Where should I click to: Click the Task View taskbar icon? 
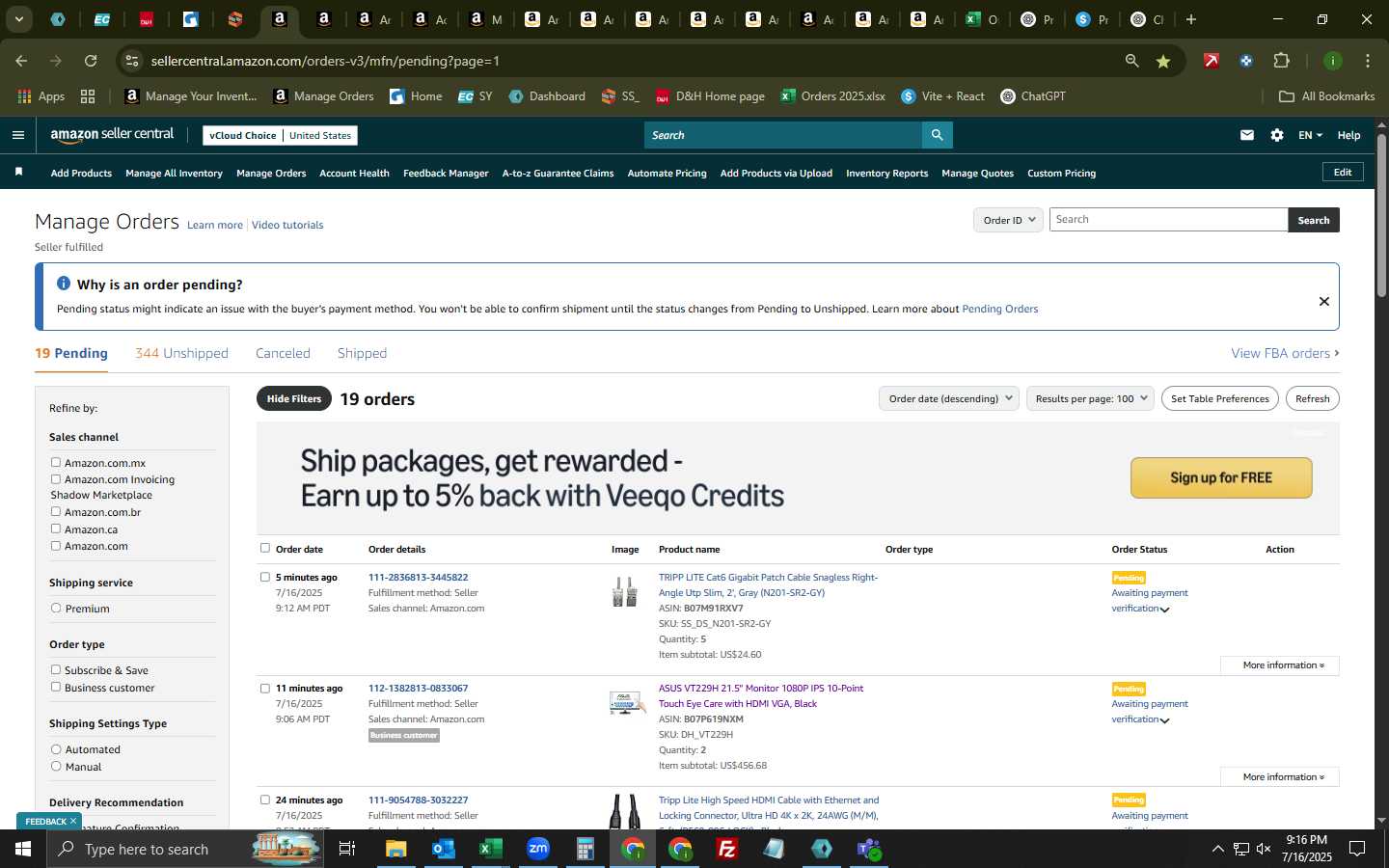click(347, 849)
